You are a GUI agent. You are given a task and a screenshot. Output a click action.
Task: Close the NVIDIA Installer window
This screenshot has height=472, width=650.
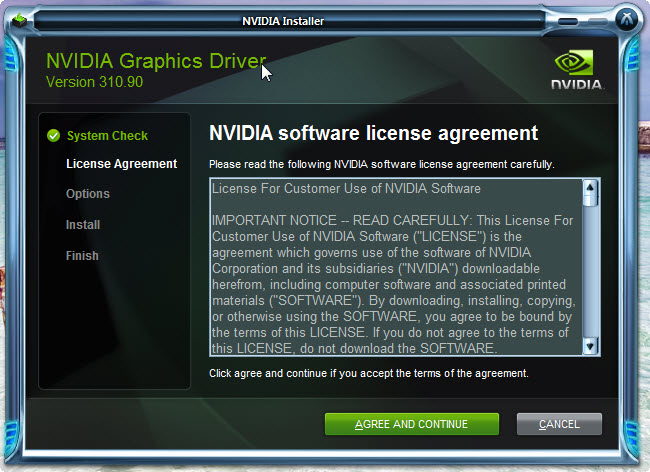pyautogui.click(x=626, y=19)
